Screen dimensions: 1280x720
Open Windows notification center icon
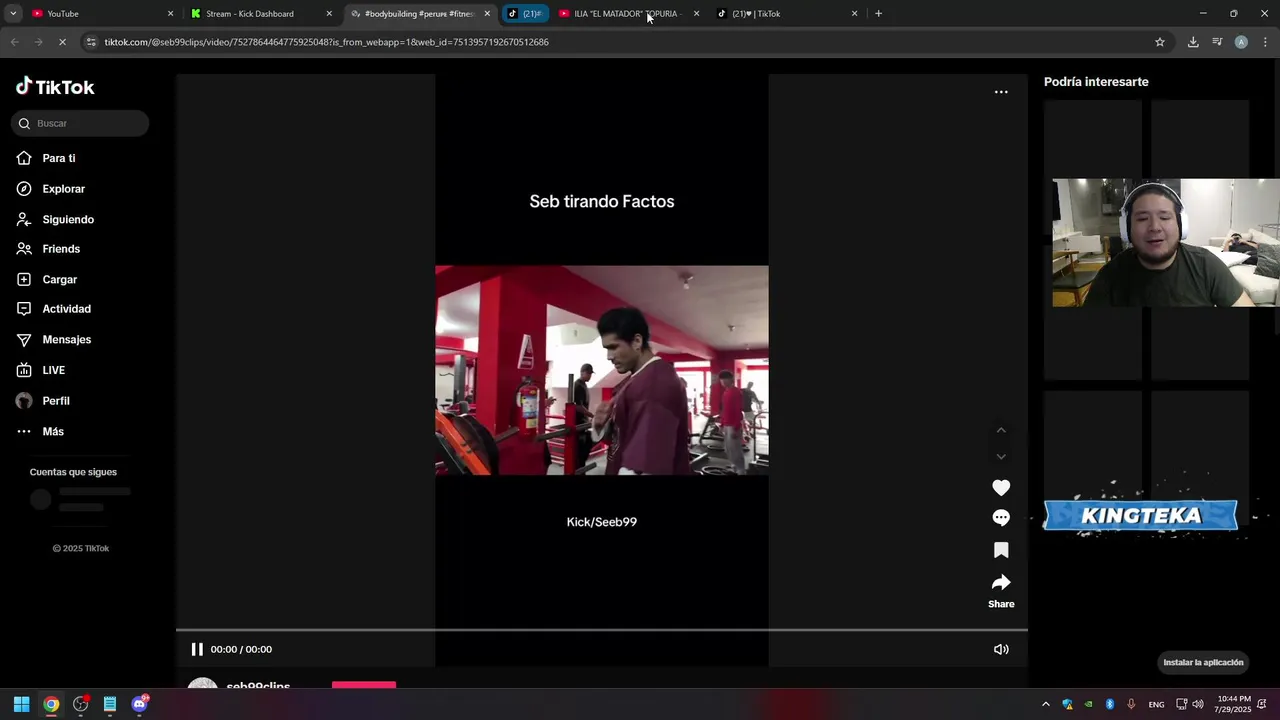[x=1262, y=704]
